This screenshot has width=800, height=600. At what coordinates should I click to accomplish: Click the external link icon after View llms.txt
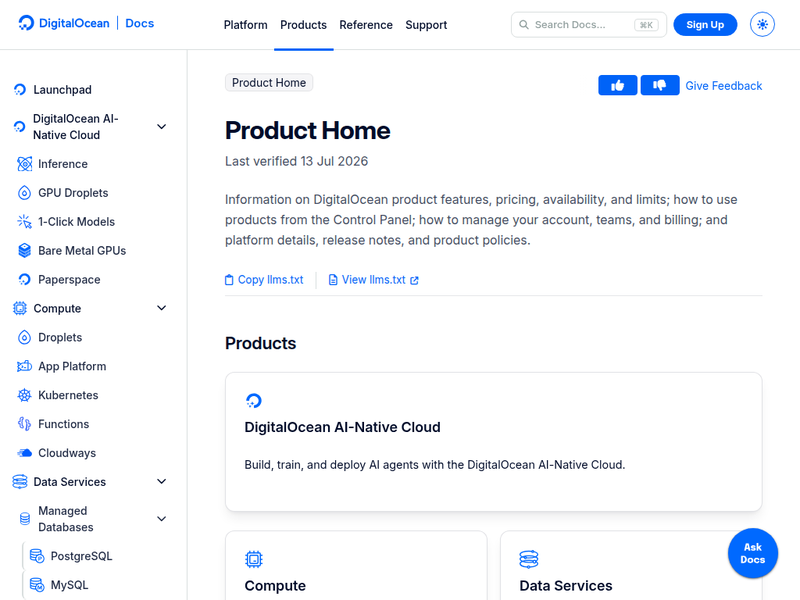click(414, 280)
